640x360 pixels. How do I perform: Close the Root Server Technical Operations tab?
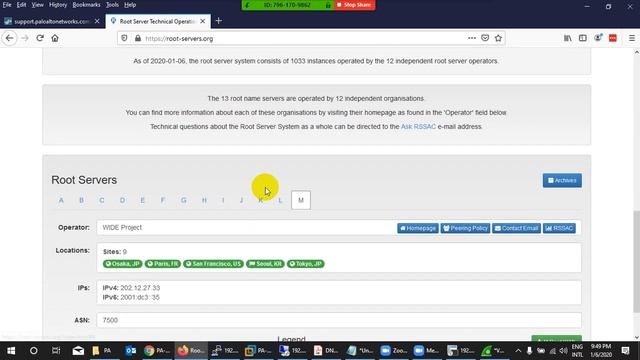(x=202, y=21)
